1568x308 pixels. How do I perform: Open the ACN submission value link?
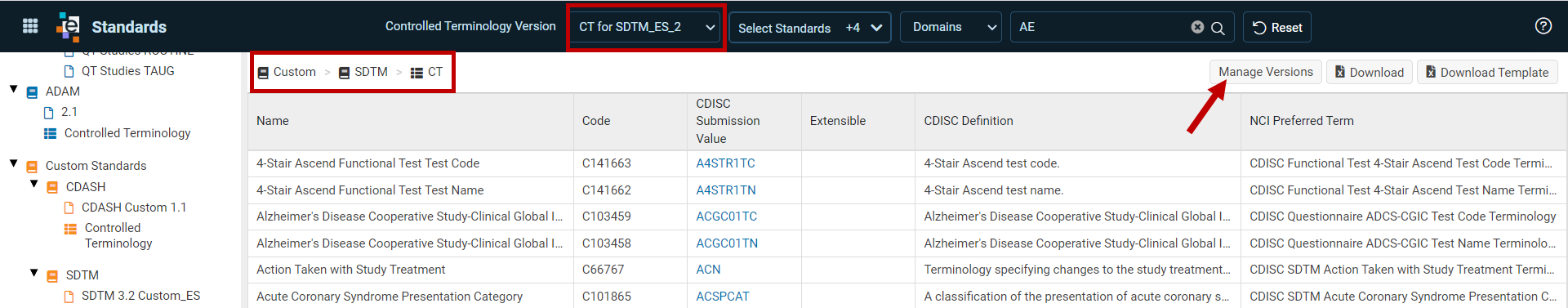[708, 270]
